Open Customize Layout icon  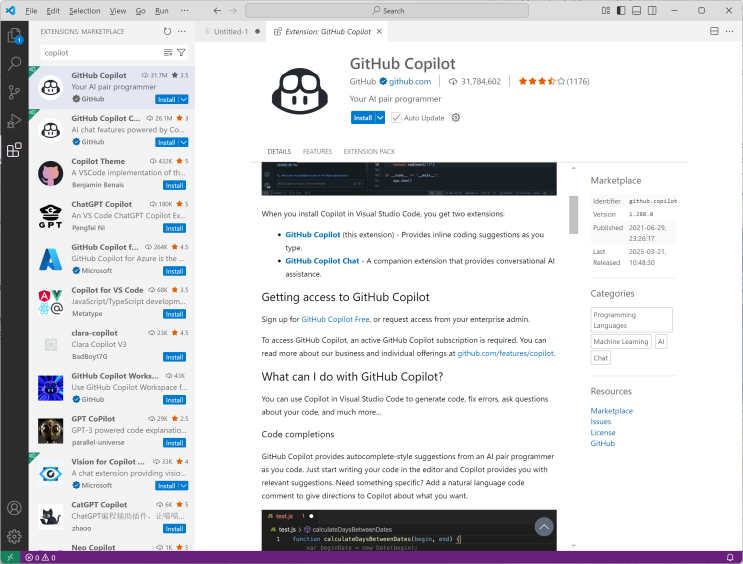(606, 10)
